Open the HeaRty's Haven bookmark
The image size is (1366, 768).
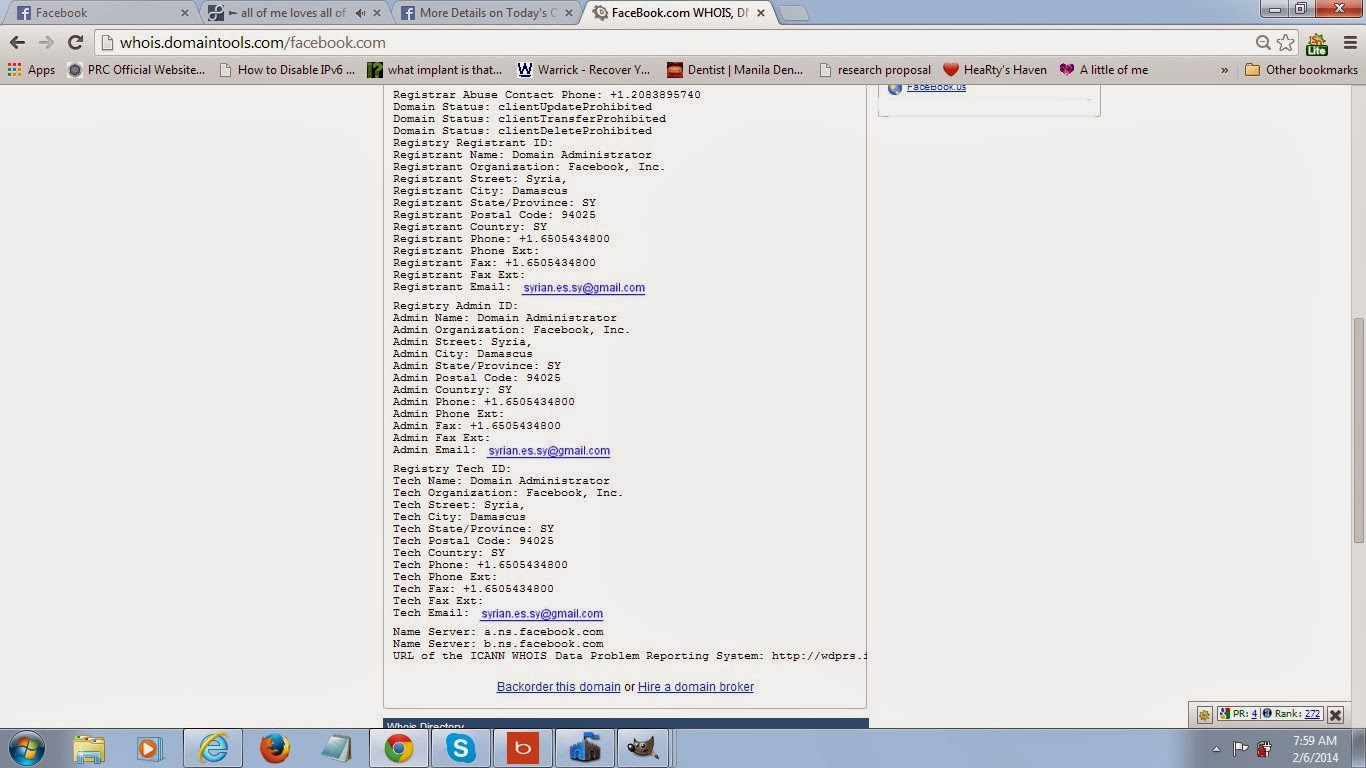(x=995, y=70)
